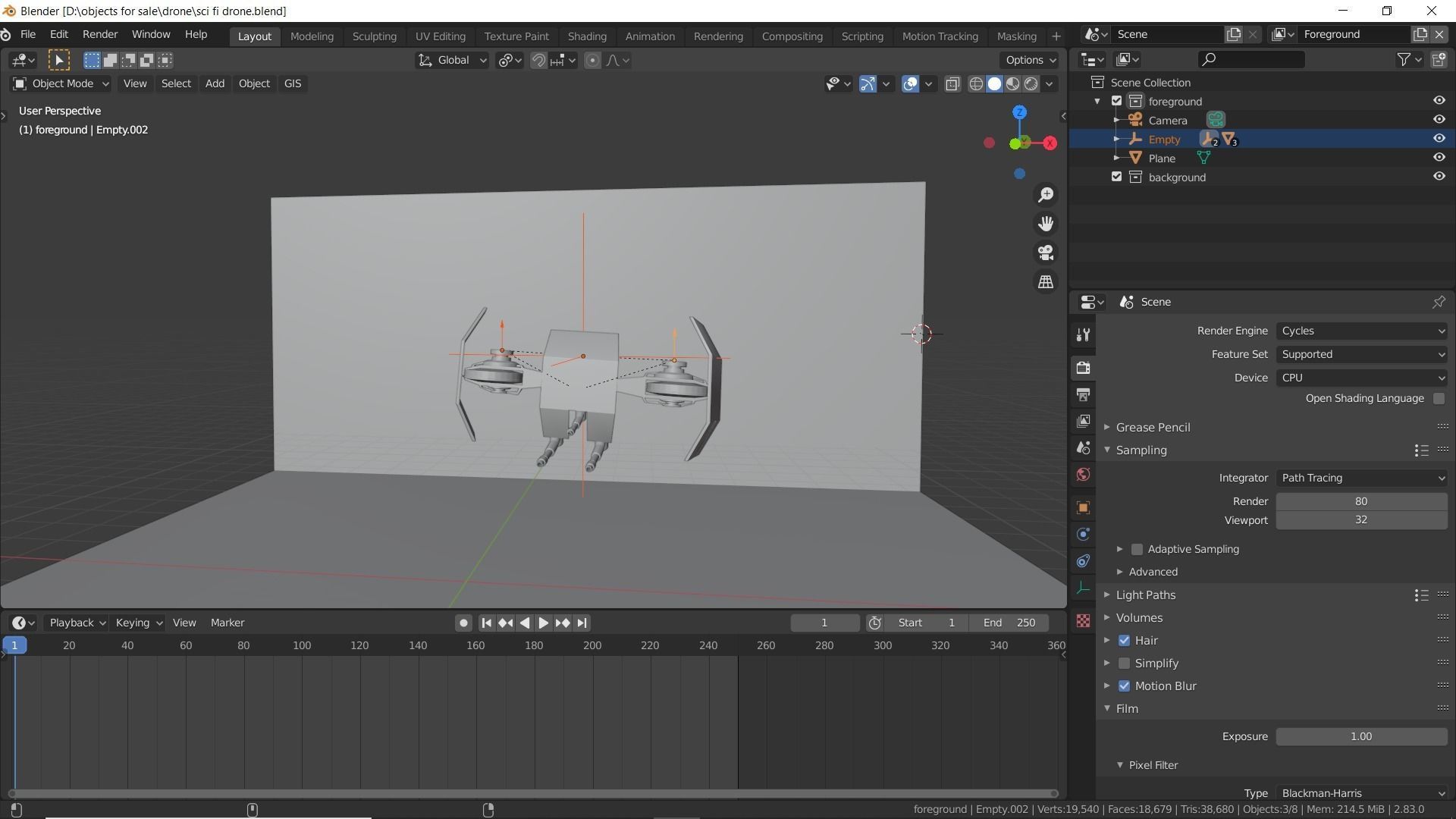Image resolution: width=1456 pixels, height=819 pixels.
Task: Toggle X-ray display icon
Action: pyautogui.click(x=952, y=84)
